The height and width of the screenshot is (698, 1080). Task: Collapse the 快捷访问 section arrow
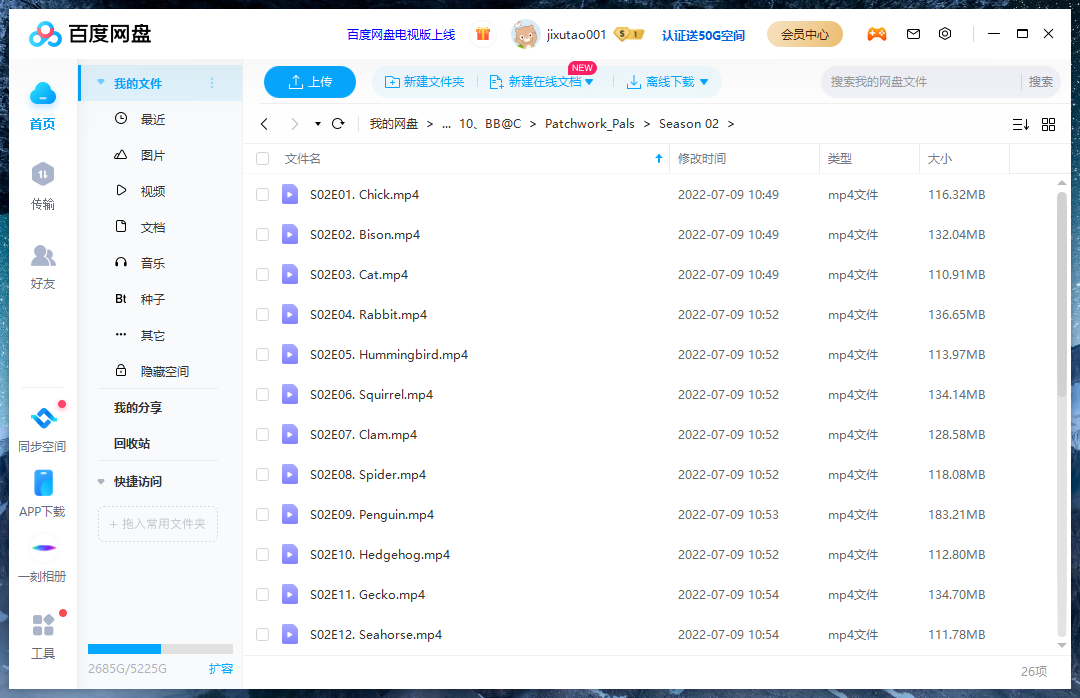click(101, 481)
